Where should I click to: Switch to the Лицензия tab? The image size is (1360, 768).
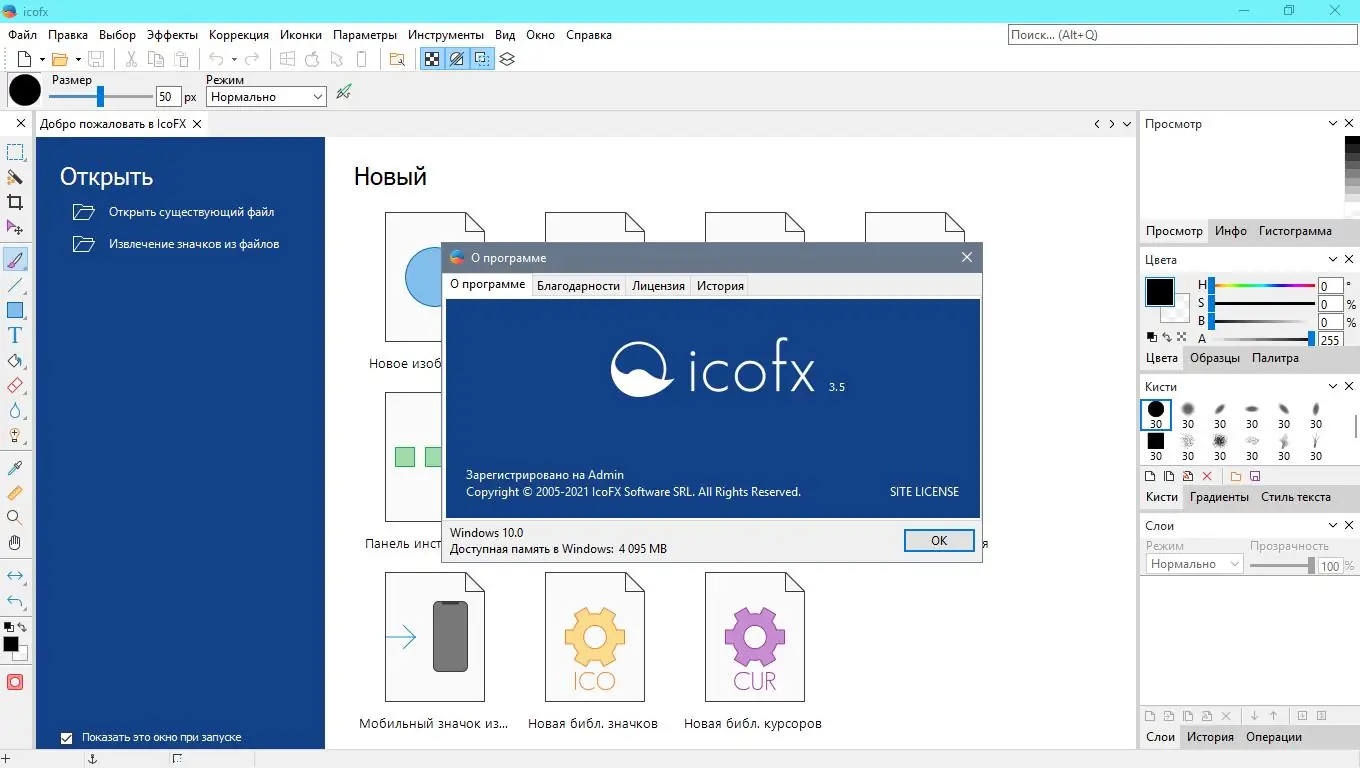(658, 285)
